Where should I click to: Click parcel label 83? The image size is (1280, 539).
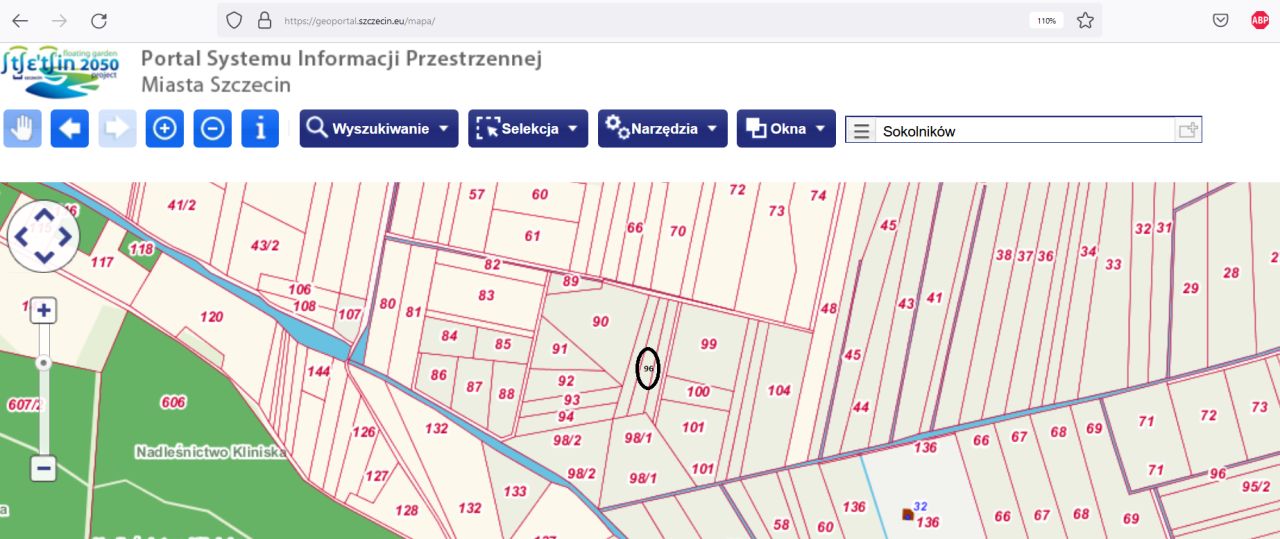point(486,295)
